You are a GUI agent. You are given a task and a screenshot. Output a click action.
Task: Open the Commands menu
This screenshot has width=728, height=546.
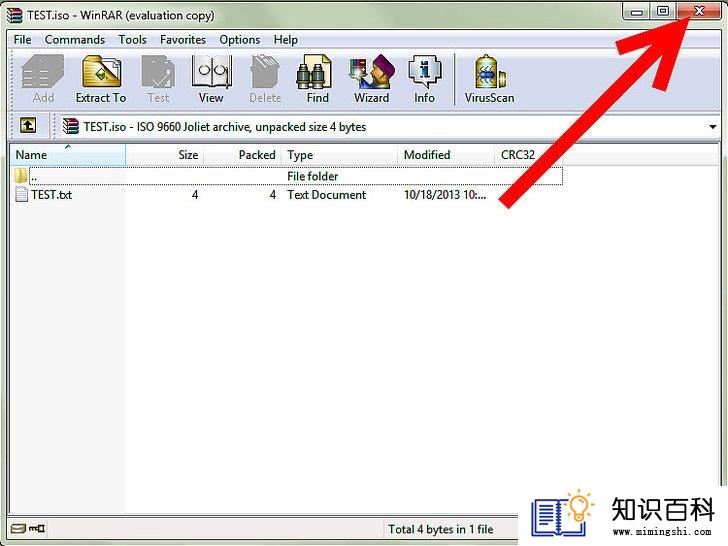[x=75, y=40]
